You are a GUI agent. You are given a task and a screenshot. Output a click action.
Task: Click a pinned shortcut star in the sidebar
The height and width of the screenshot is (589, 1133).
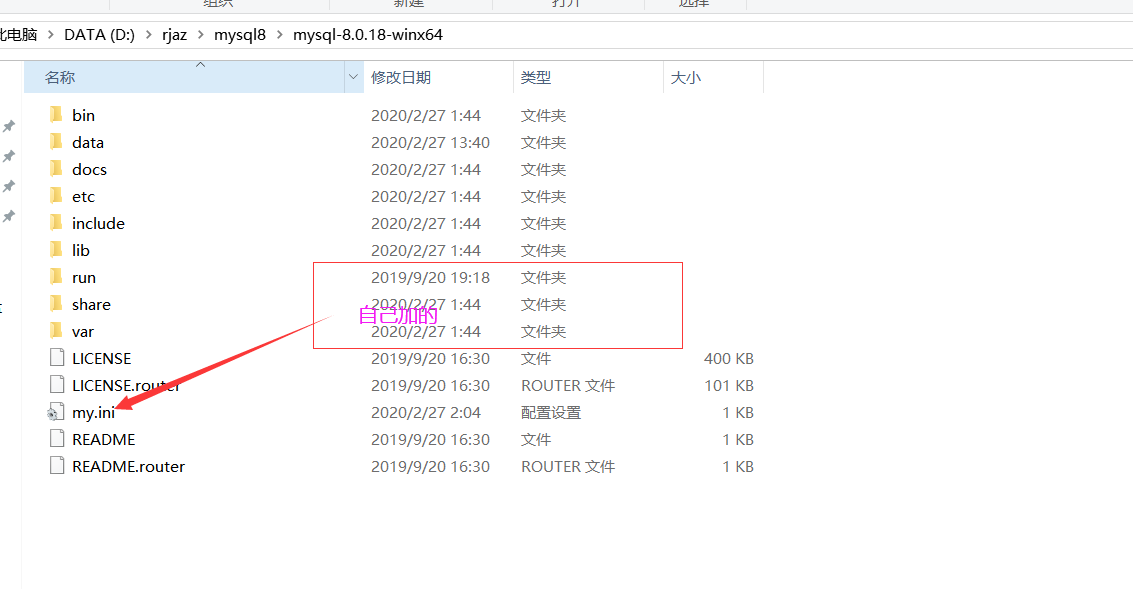[9, 127]
